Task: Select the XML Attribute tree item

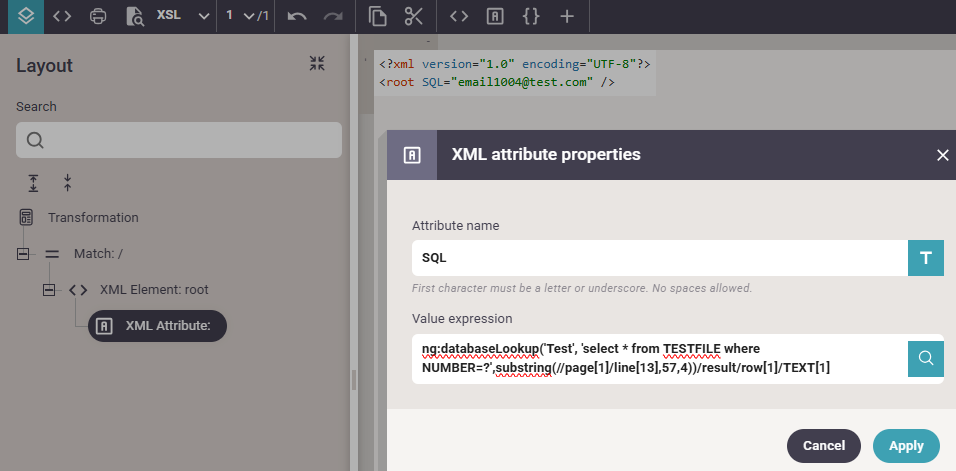Action: 157,326
